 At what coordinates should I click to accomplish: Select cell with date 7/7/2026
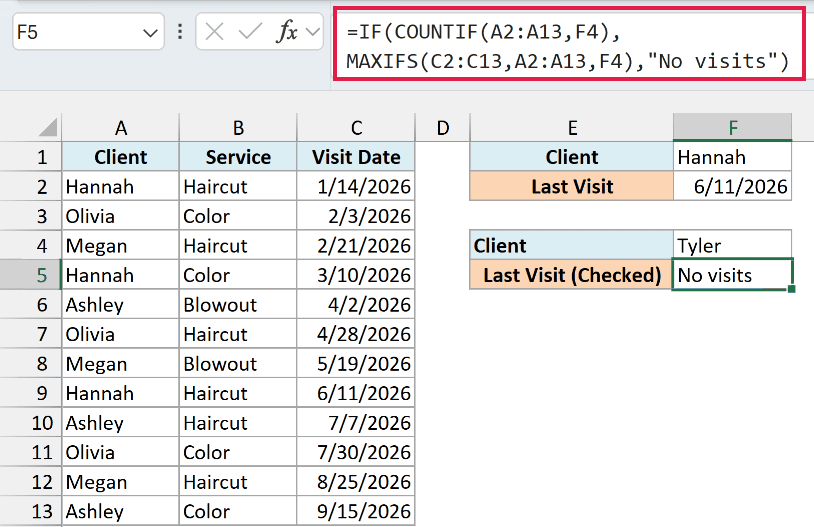[356, 423]
